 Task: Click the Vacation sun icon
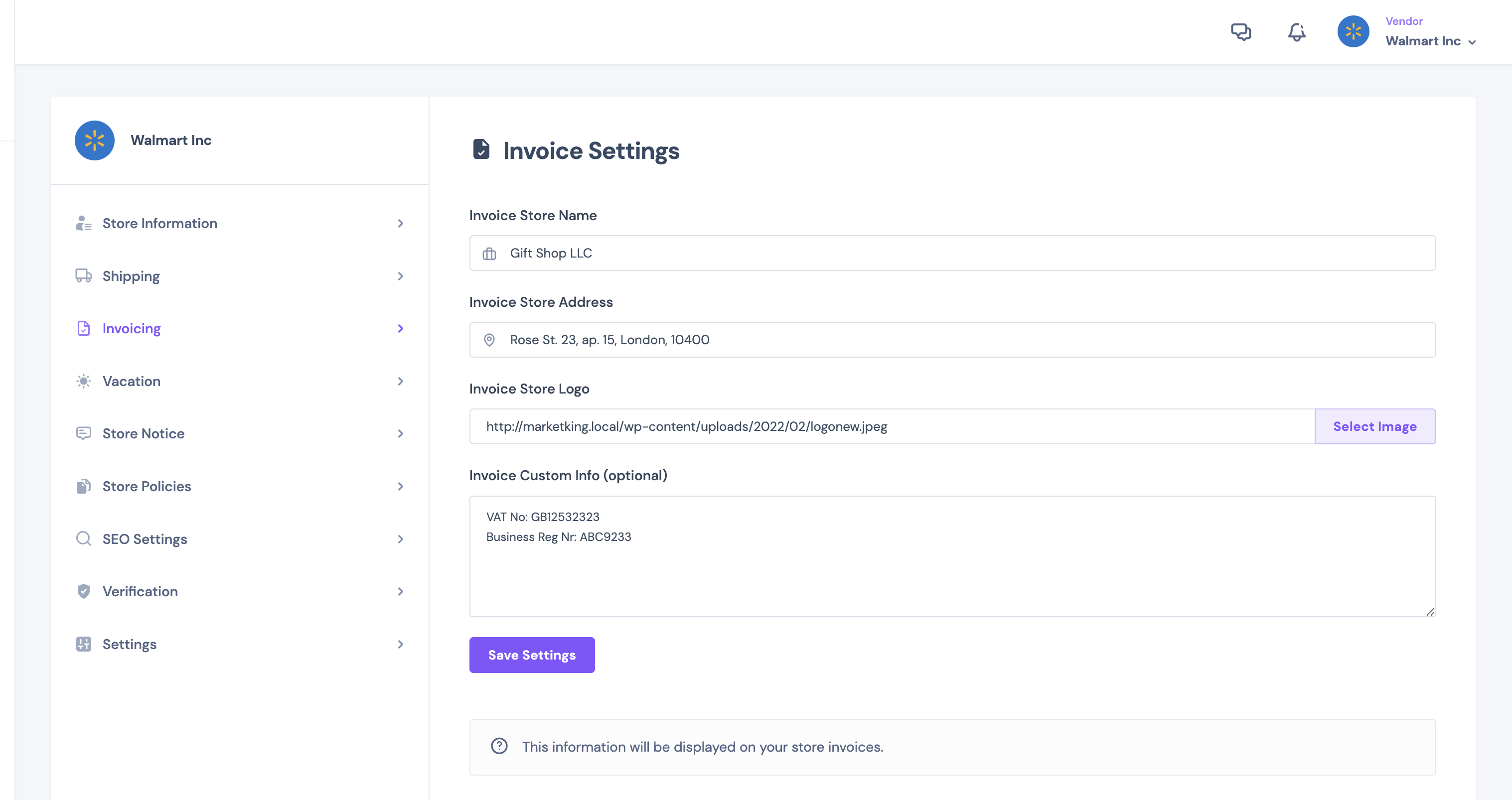coord(83,381)
